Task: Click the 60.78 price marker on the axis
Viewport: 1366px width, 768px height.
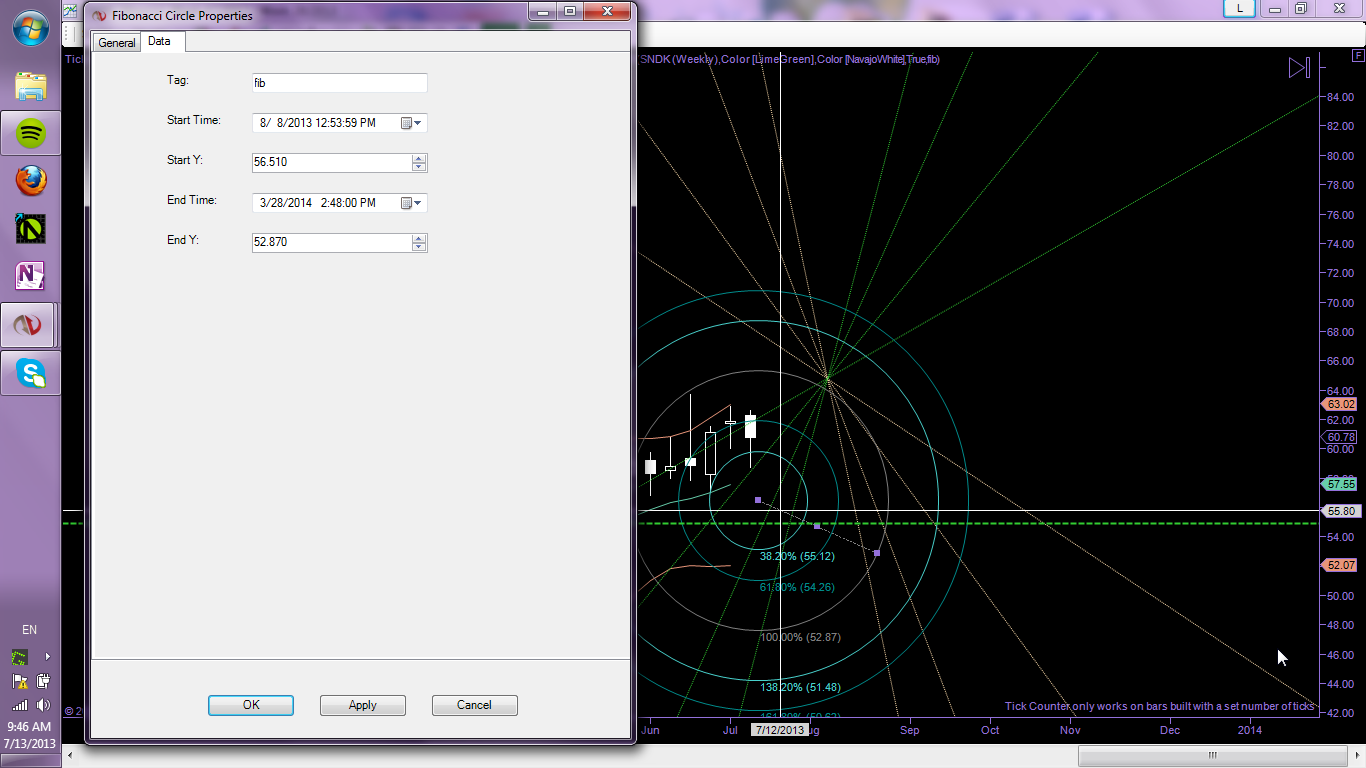Action: [x=1339, y=437]
